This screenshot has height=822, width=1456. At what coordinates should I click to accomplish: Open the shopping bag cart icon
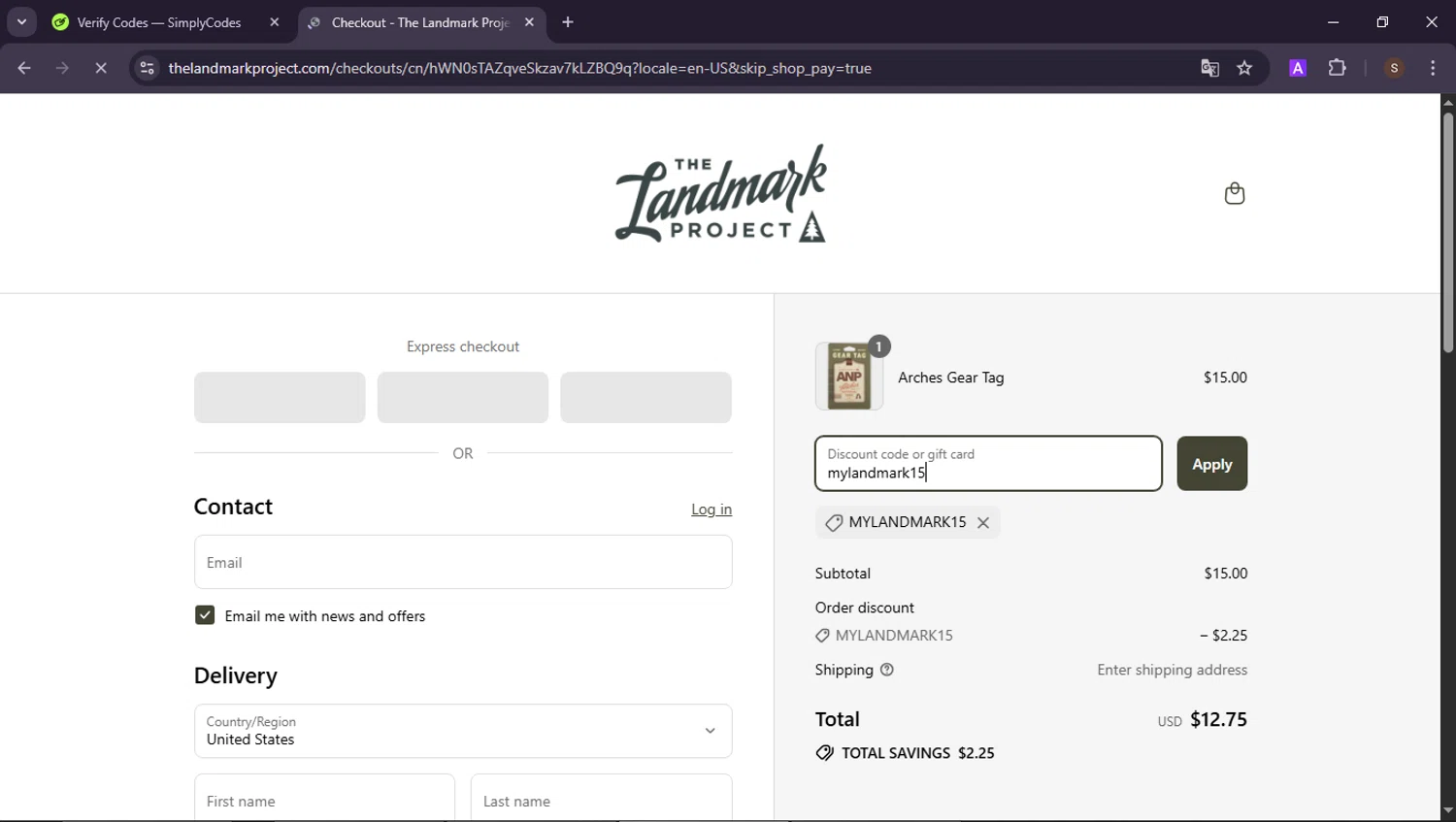tap(1234, 193)
